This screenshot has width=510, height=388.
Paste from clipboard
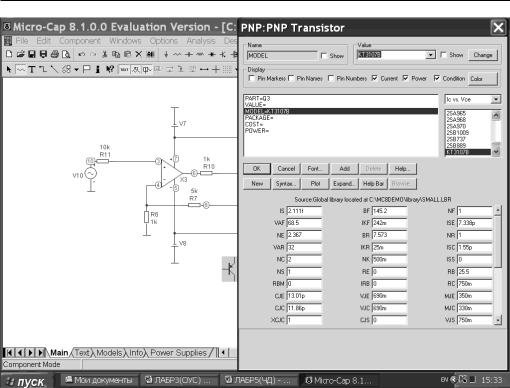[x=127, y=54]
